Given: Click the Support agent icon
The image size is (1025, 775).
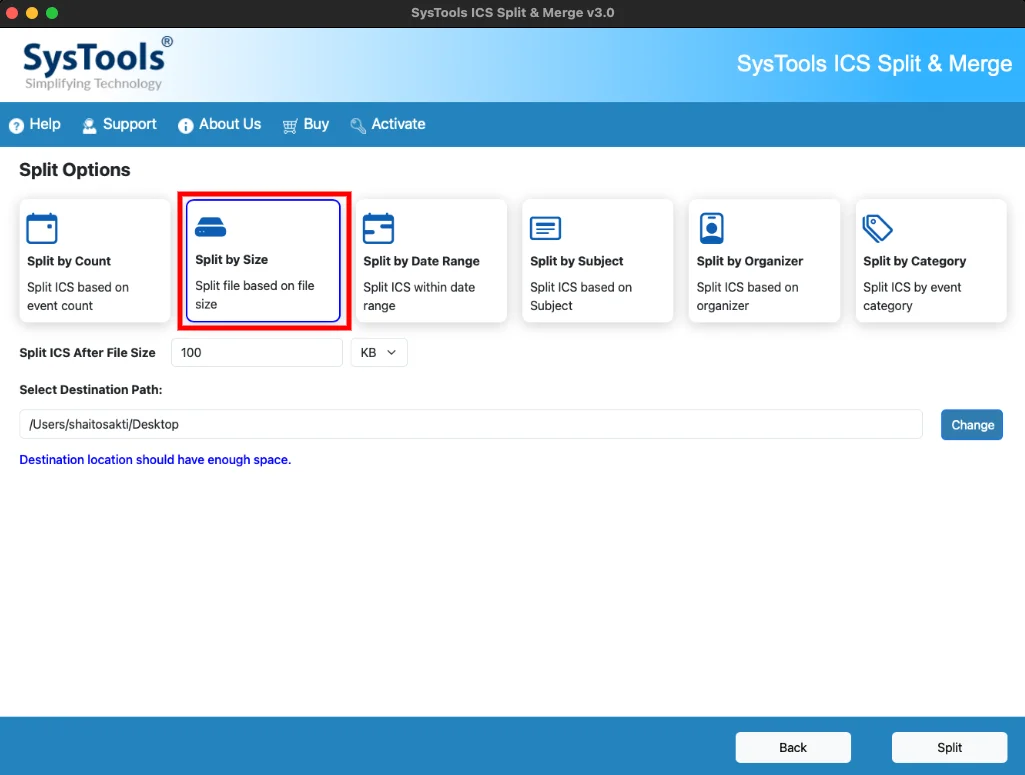Looking at the screenshot, I should click(x=89, y=125).
